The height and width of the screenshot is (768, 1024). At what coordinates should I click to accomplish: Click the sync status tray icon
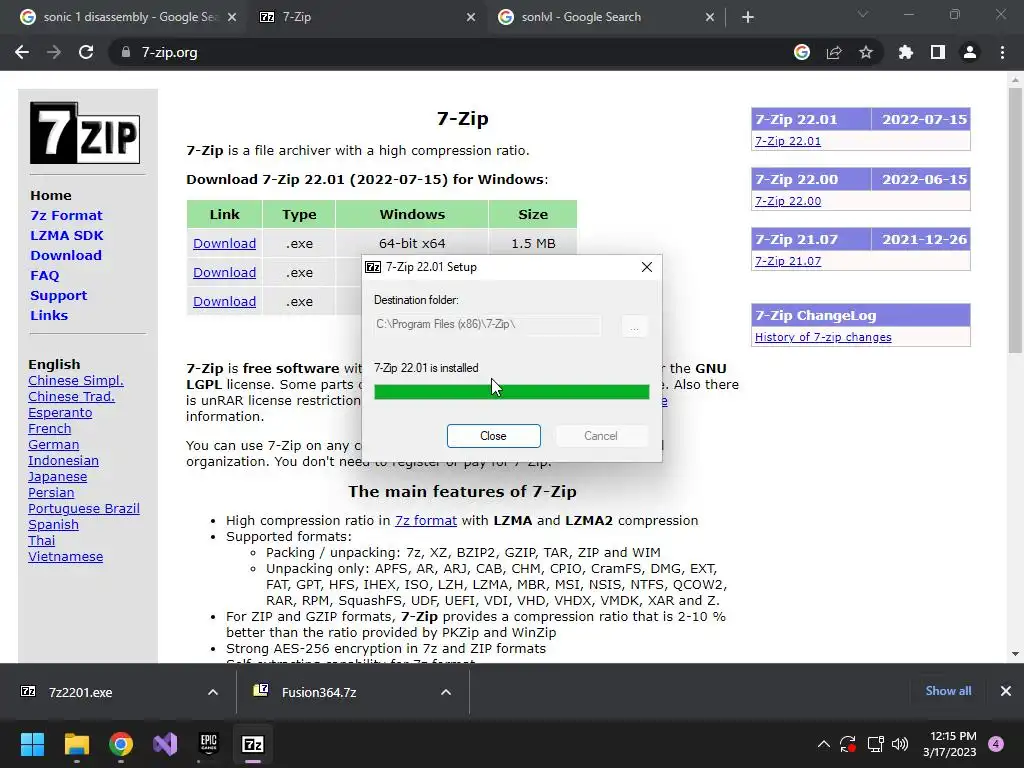click(x=848, y=744)
